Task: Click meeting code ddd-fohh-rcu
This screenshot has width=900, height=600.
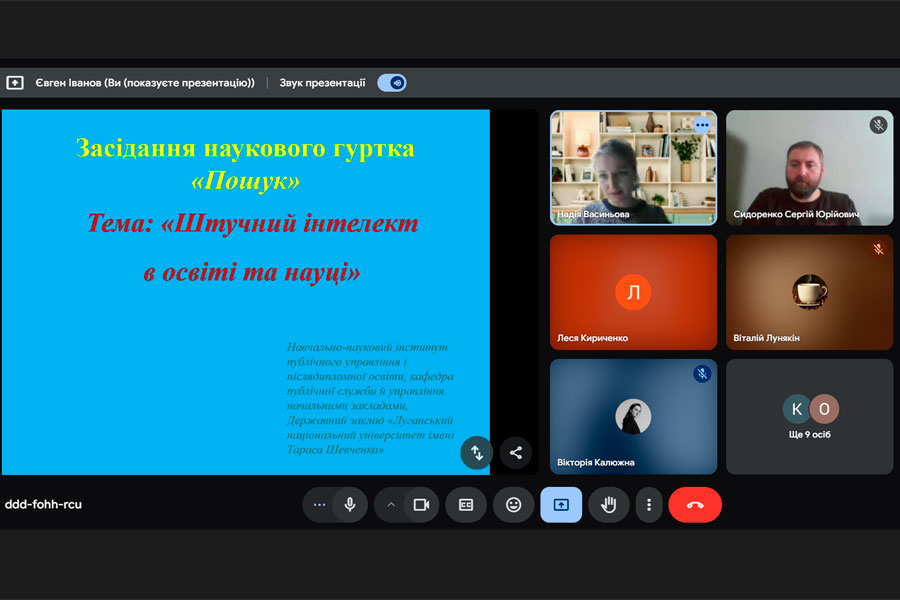Action: click(44, 505)
